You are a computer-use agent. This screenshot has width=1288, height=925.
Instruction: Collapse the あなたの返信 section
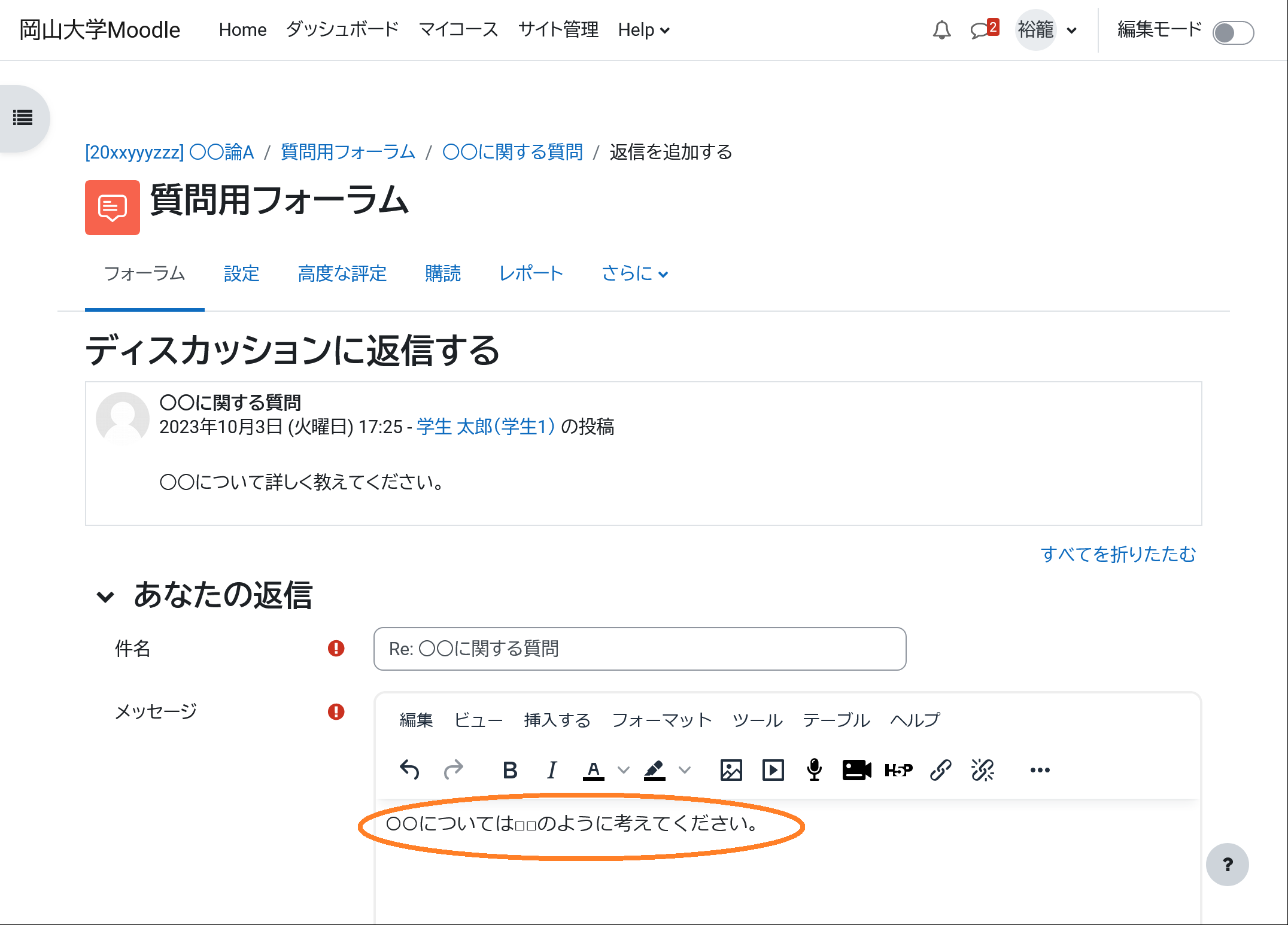(x=105, y=597)
